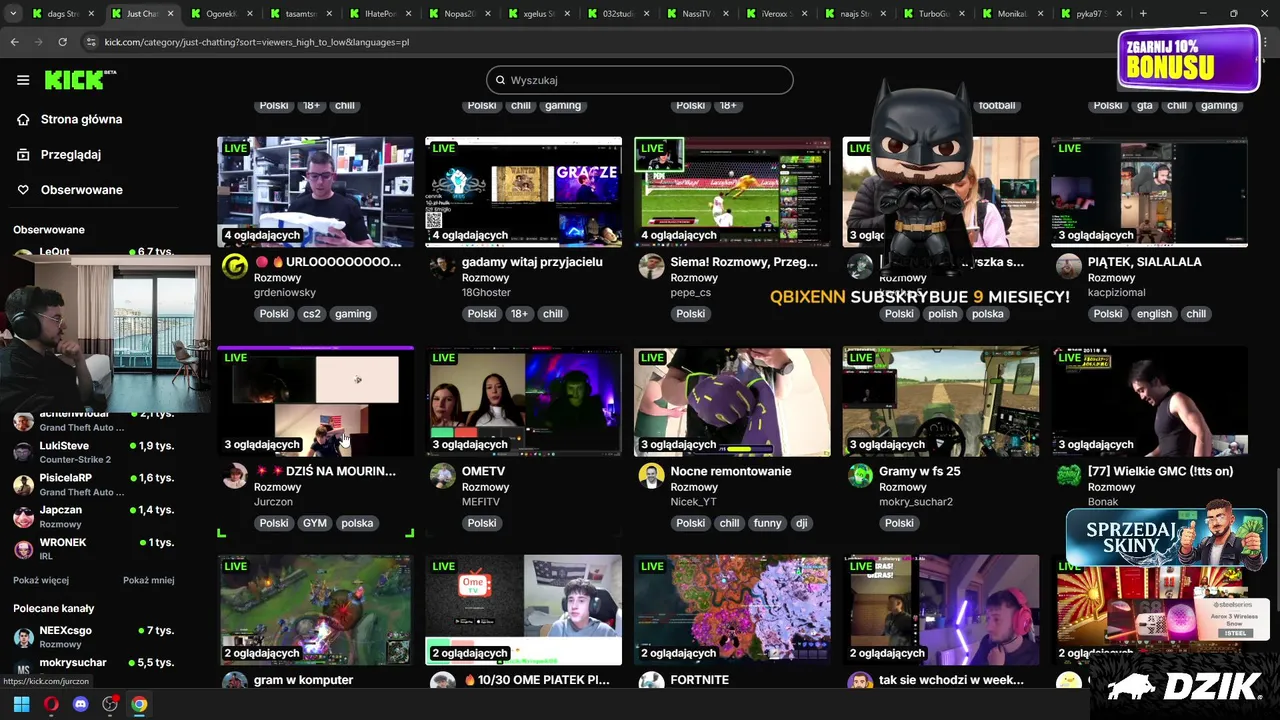
Task: Open MEFITV channel avatar
Action: tap(442, 475)
